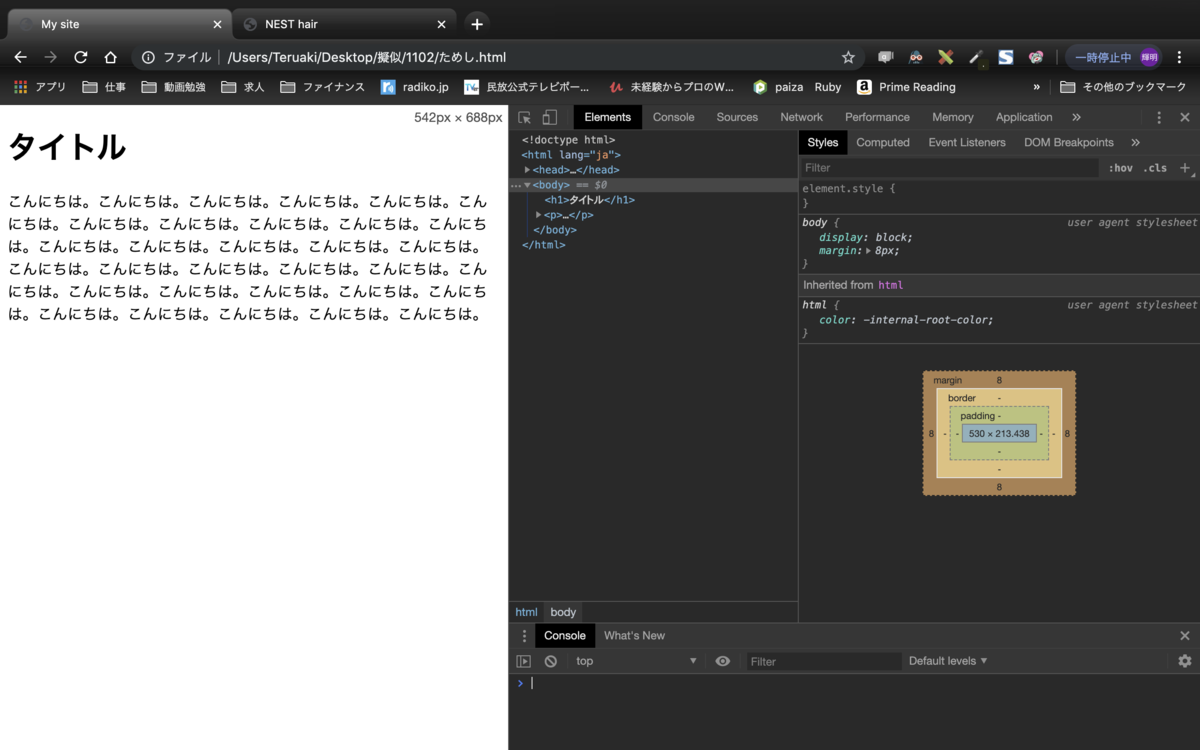Expand the head element in DOM tree
This screenshot has width=1200, height=750.
click(x=527, y=170)
